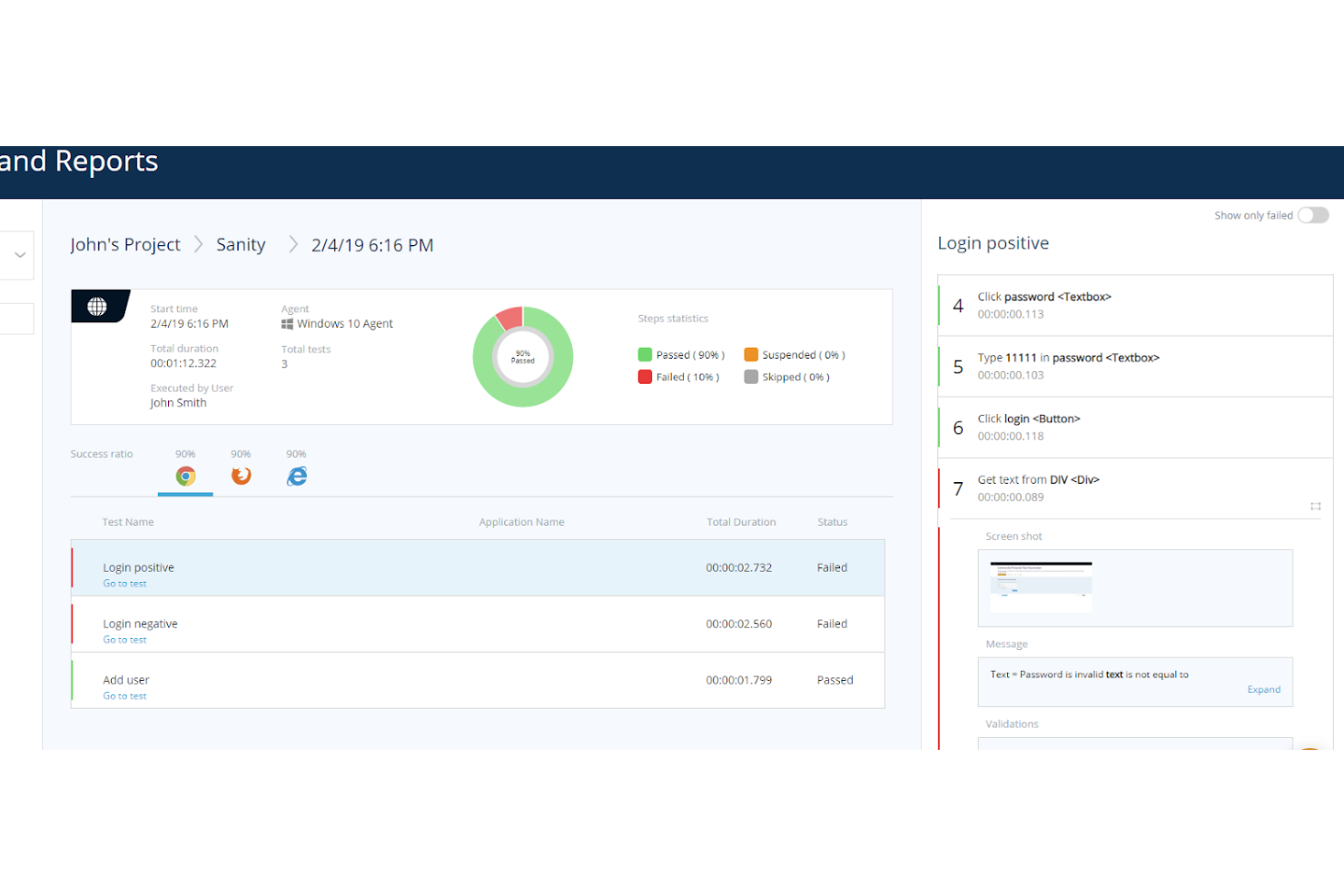Click the globe web-test icon on summary card

point(98,307)
